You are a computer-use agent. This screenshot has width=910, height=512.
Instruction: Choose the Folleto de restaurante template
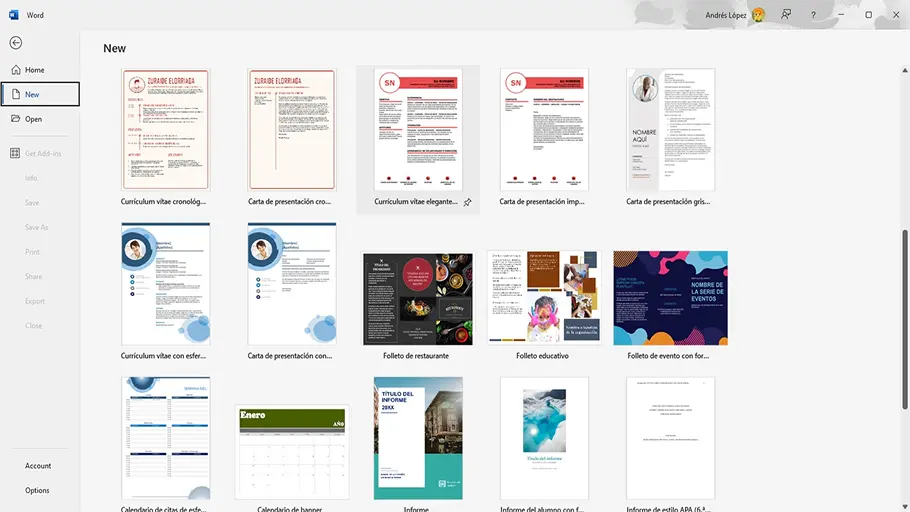click(416, 297)
